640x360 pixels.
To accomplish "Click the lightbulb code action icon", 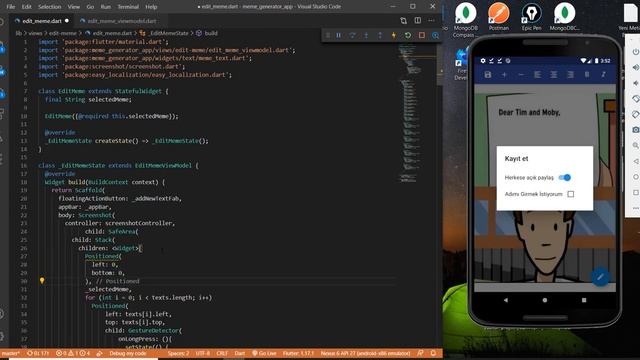I will coord(42,281).
